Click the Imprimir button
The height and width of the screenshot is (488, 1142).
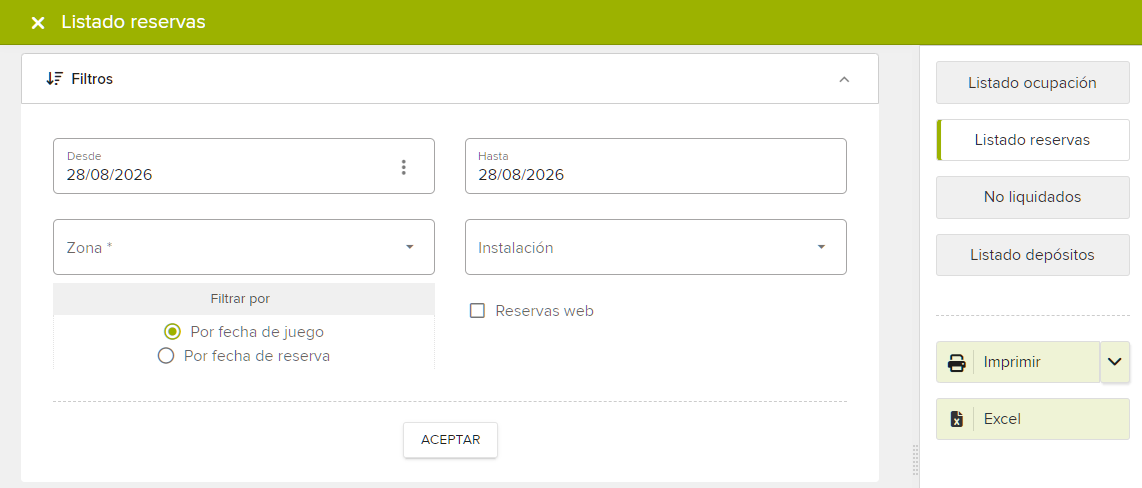1017,362
